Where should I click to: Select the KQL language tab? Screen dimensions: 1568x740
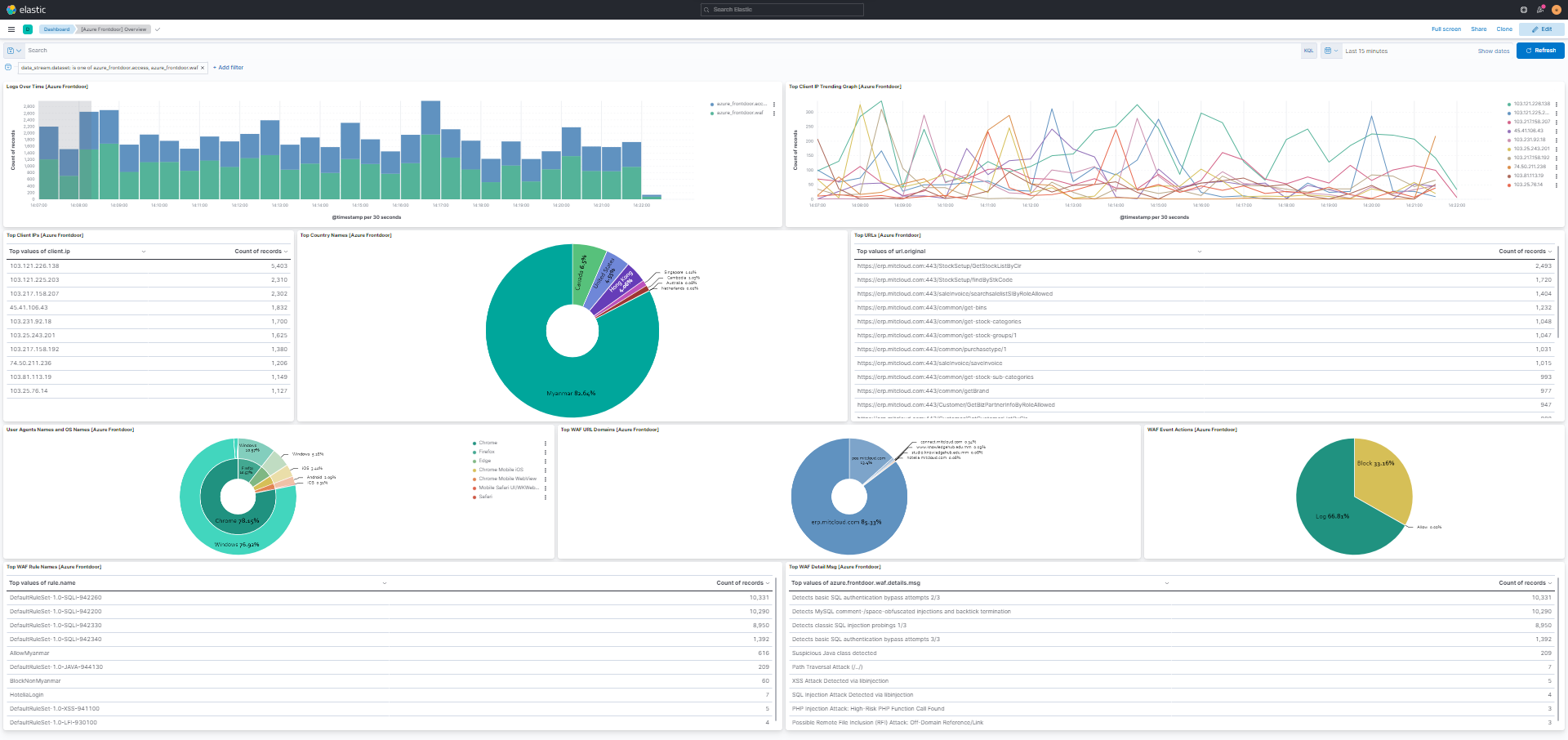1308,51
